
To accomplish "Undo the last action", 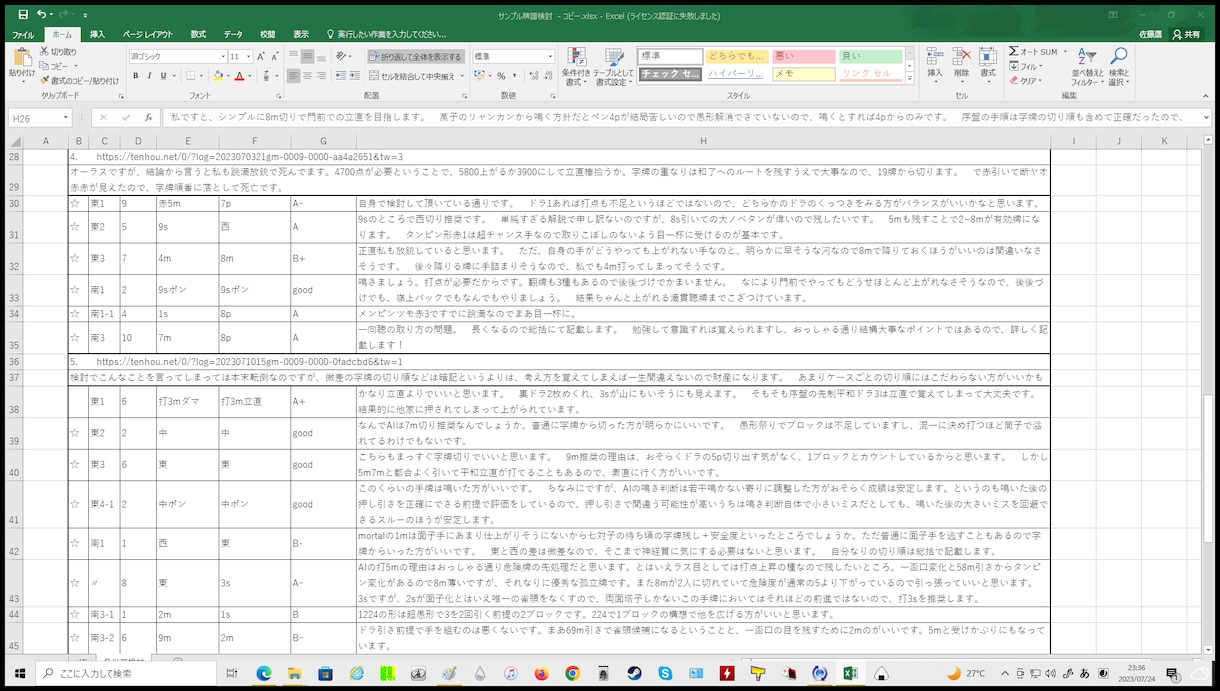I will tap(41, 15).
